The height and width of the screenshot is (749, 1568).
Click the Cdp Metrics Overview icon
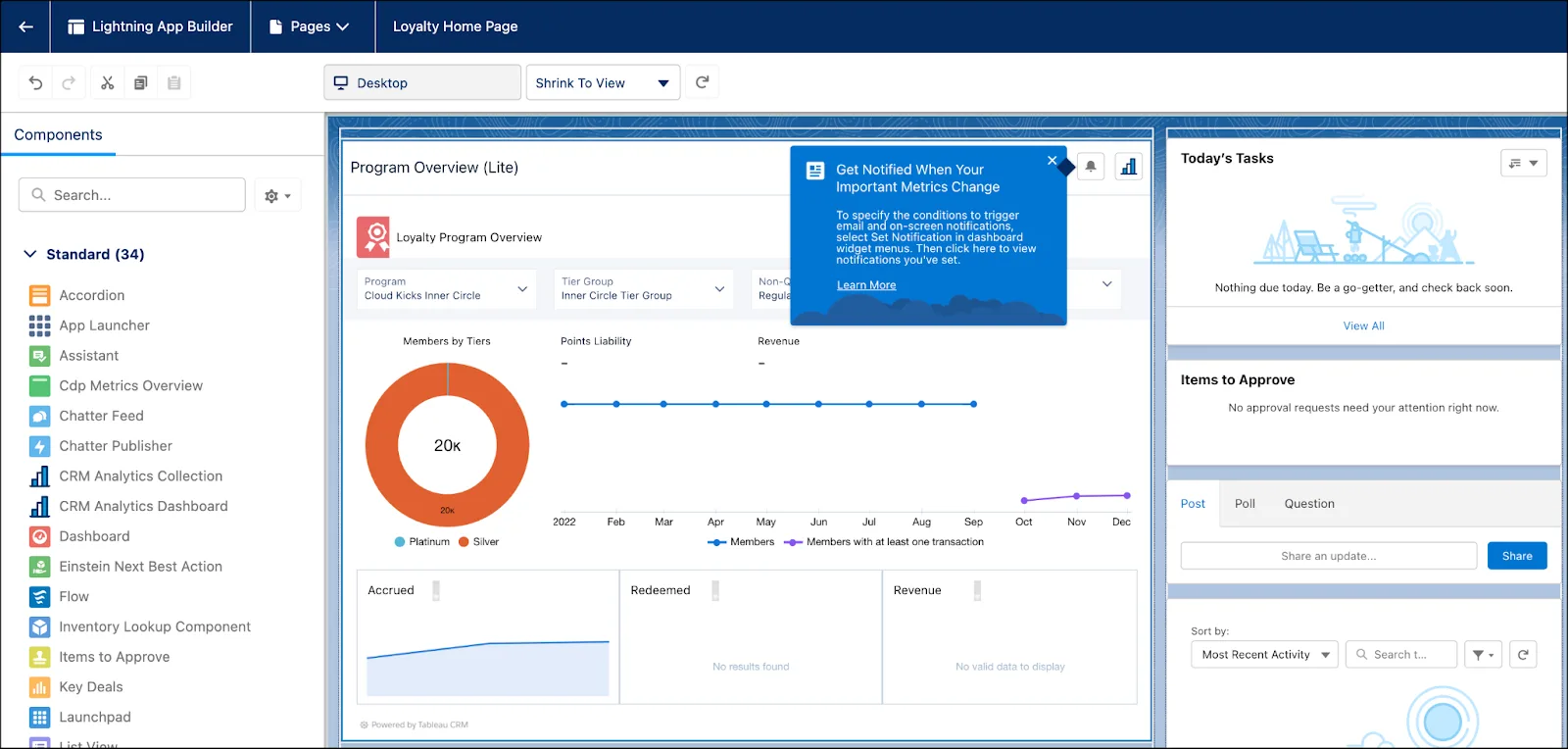coord(39,385)
